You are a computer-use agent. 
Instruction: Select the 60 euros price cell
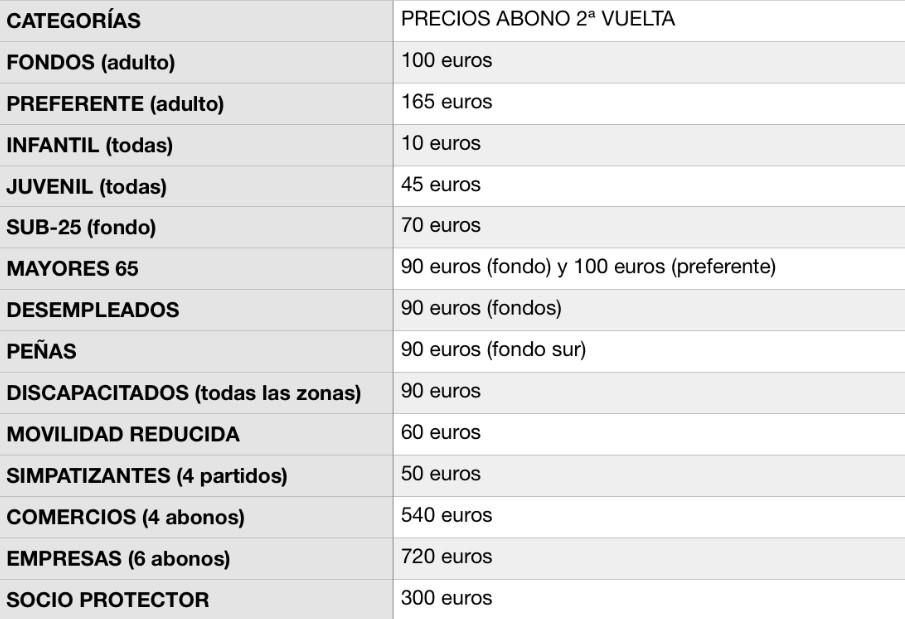point(441,433)
